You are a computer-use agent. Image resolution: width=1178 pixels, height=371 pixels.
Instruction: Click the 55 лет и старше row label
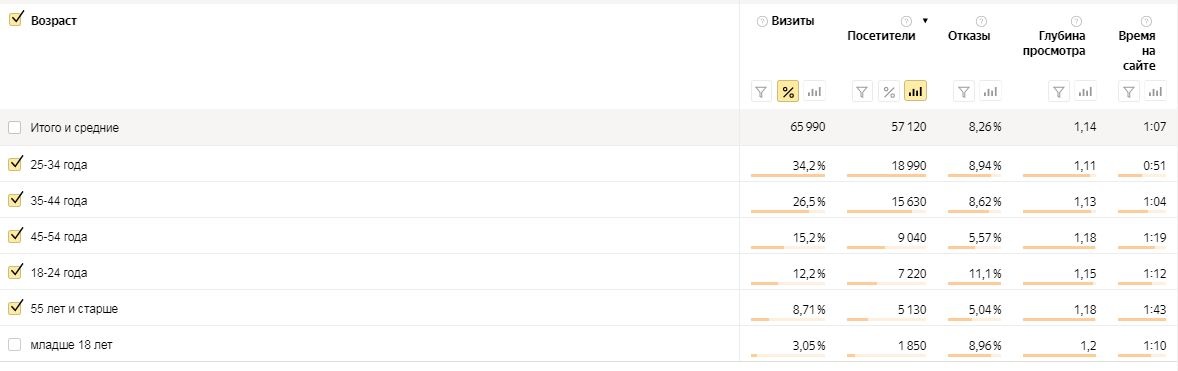tap(74, 309)
